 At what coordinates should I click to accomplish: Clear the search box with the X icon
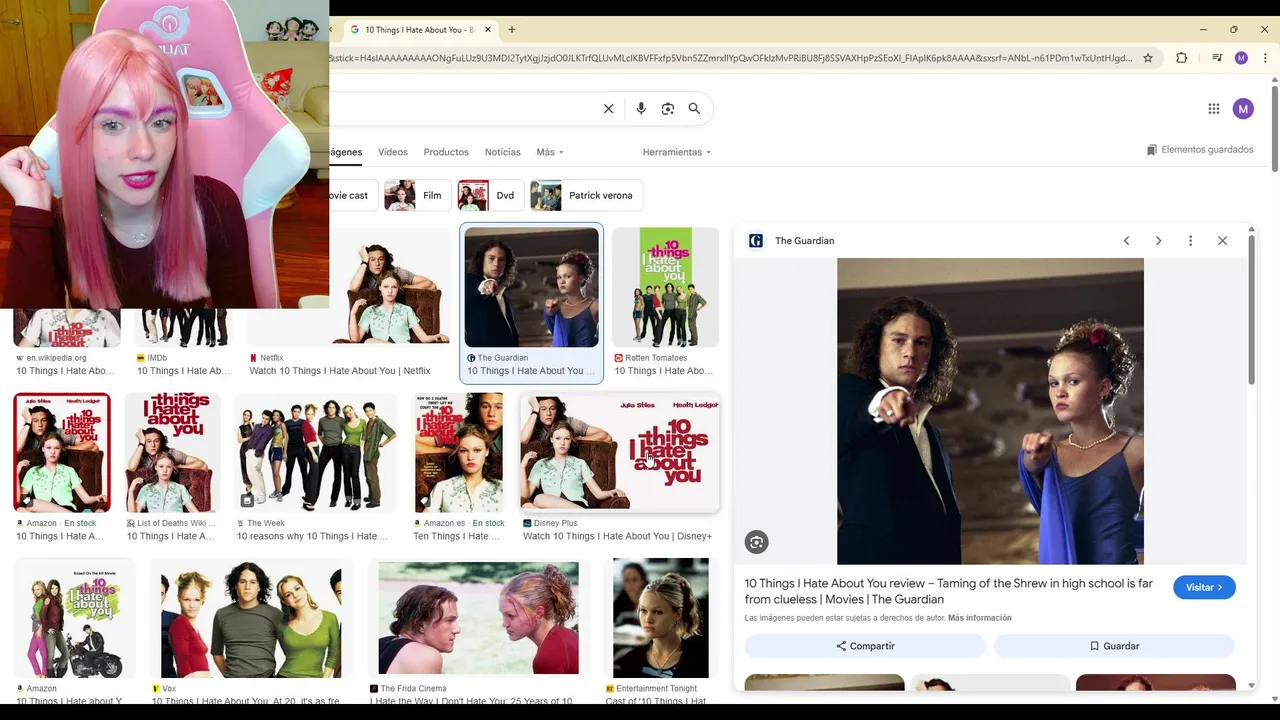coord(608,109)
